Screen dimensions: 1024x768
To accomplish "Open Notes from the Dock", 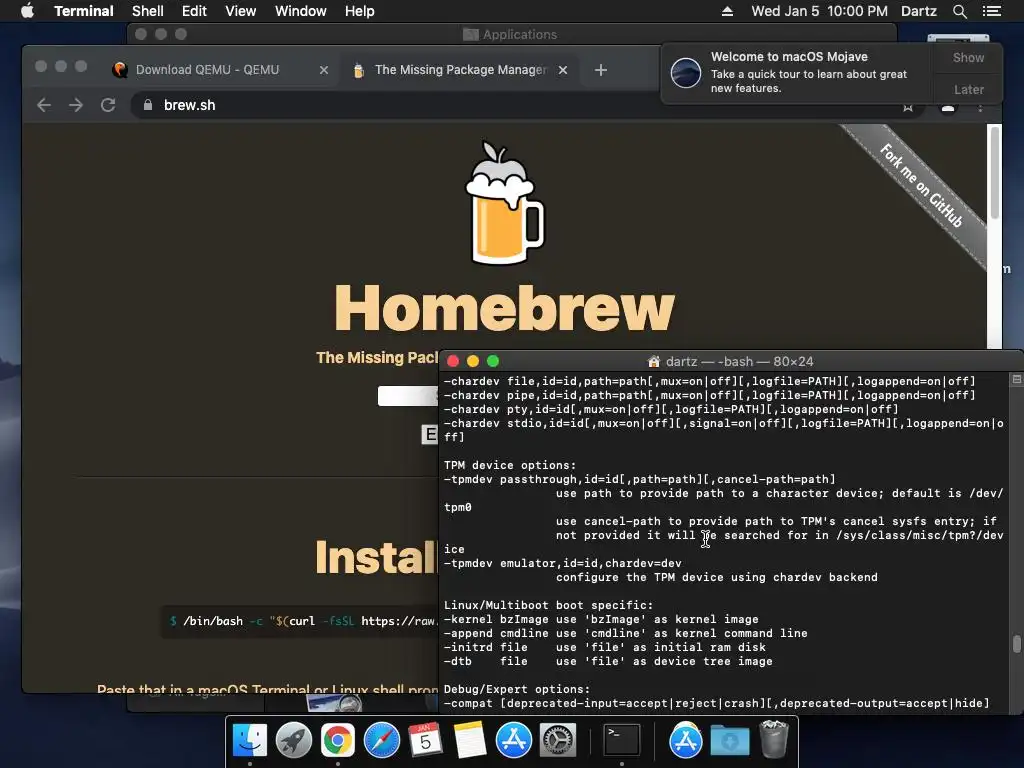I will pos(470,741).
